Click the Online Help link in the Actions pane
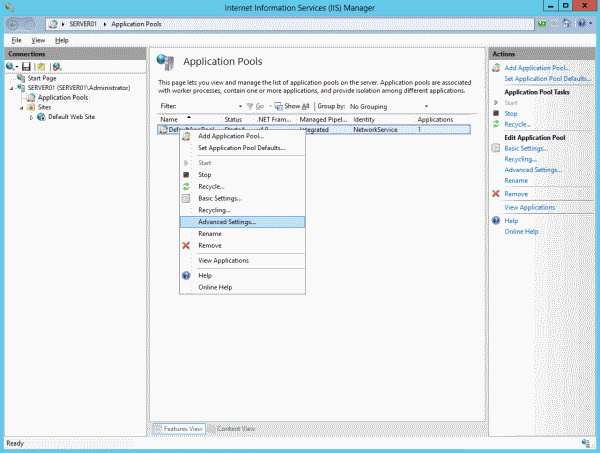 (x=521, y=231)
